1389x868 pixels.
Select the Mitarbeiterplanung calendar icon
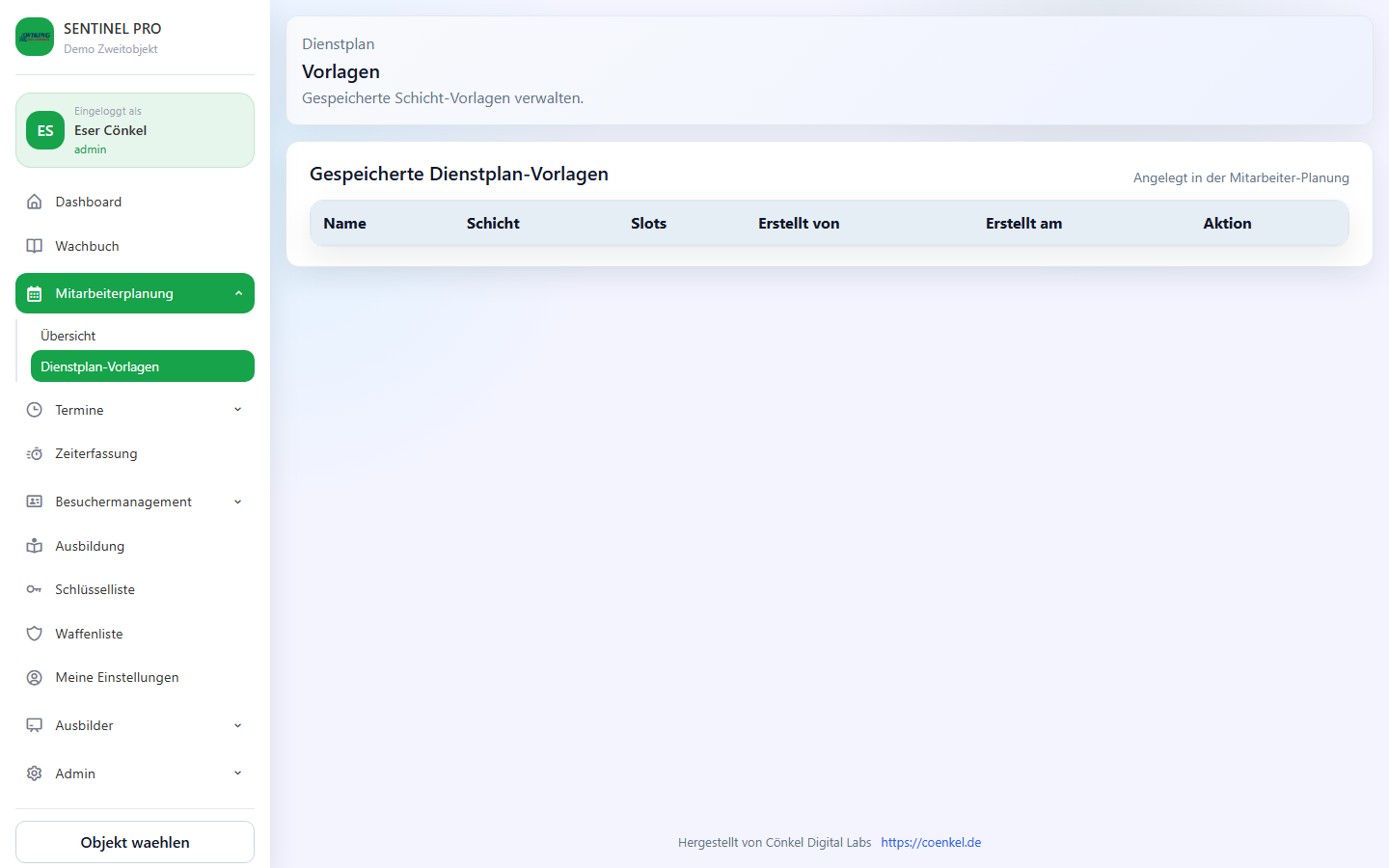point(34,292)
